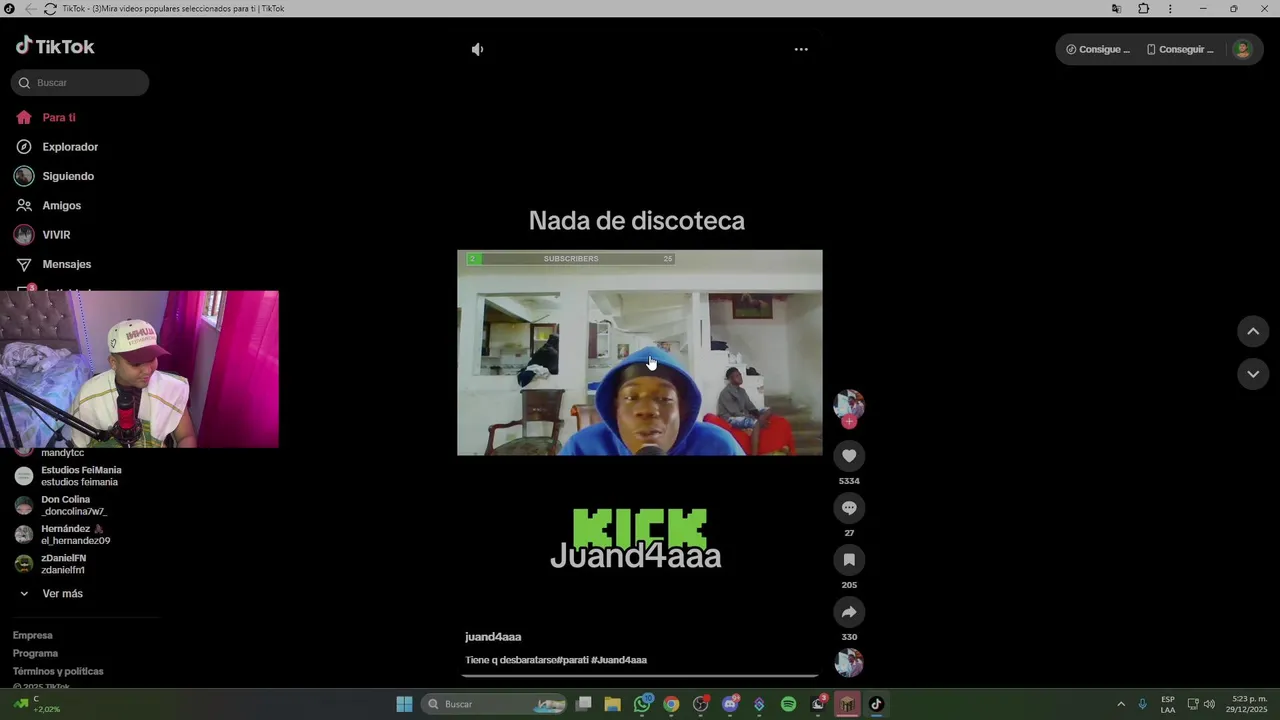Image resolution: width=1280 pixels, height=720 pixels.
Task: Open comments with the speech bubble icon
Action: point(849,508)
